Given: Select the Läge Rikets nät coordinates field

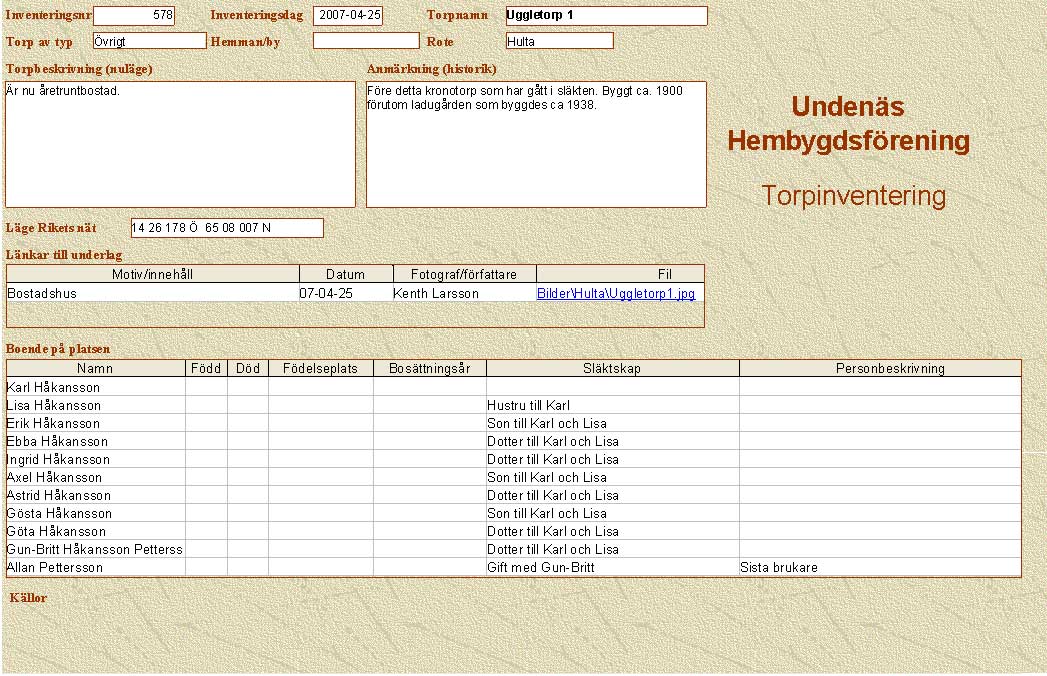Looking at the screenshot, I should (x=227, y=228).
